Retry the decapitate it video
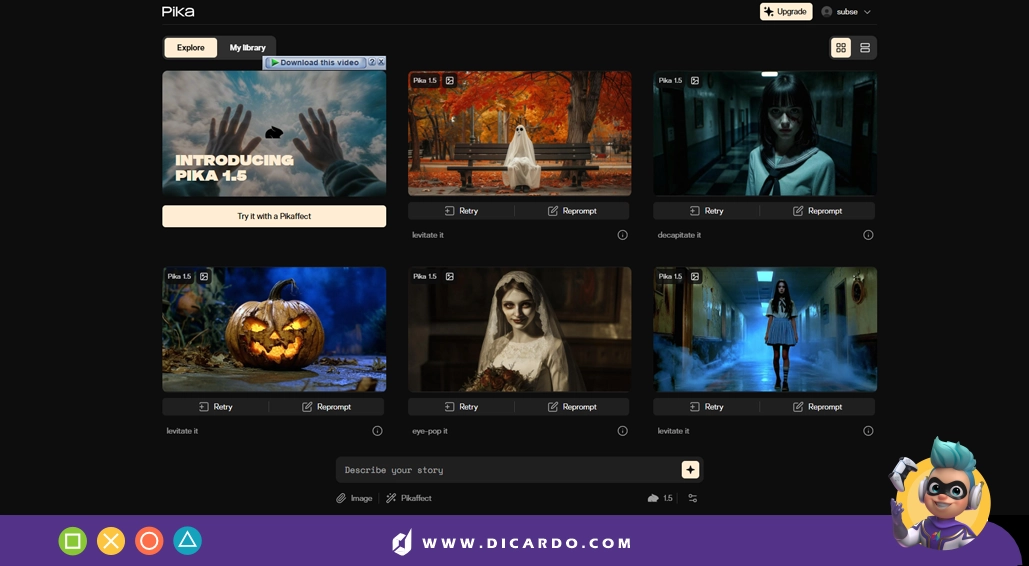Screen dimensions: 1029x566 [707, 211]
